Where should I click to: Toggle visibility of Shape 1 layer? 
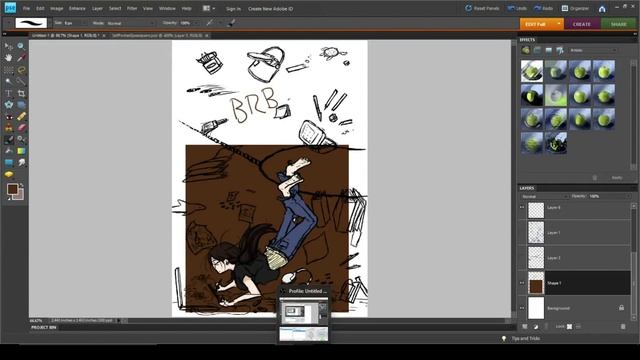[522, 283]
